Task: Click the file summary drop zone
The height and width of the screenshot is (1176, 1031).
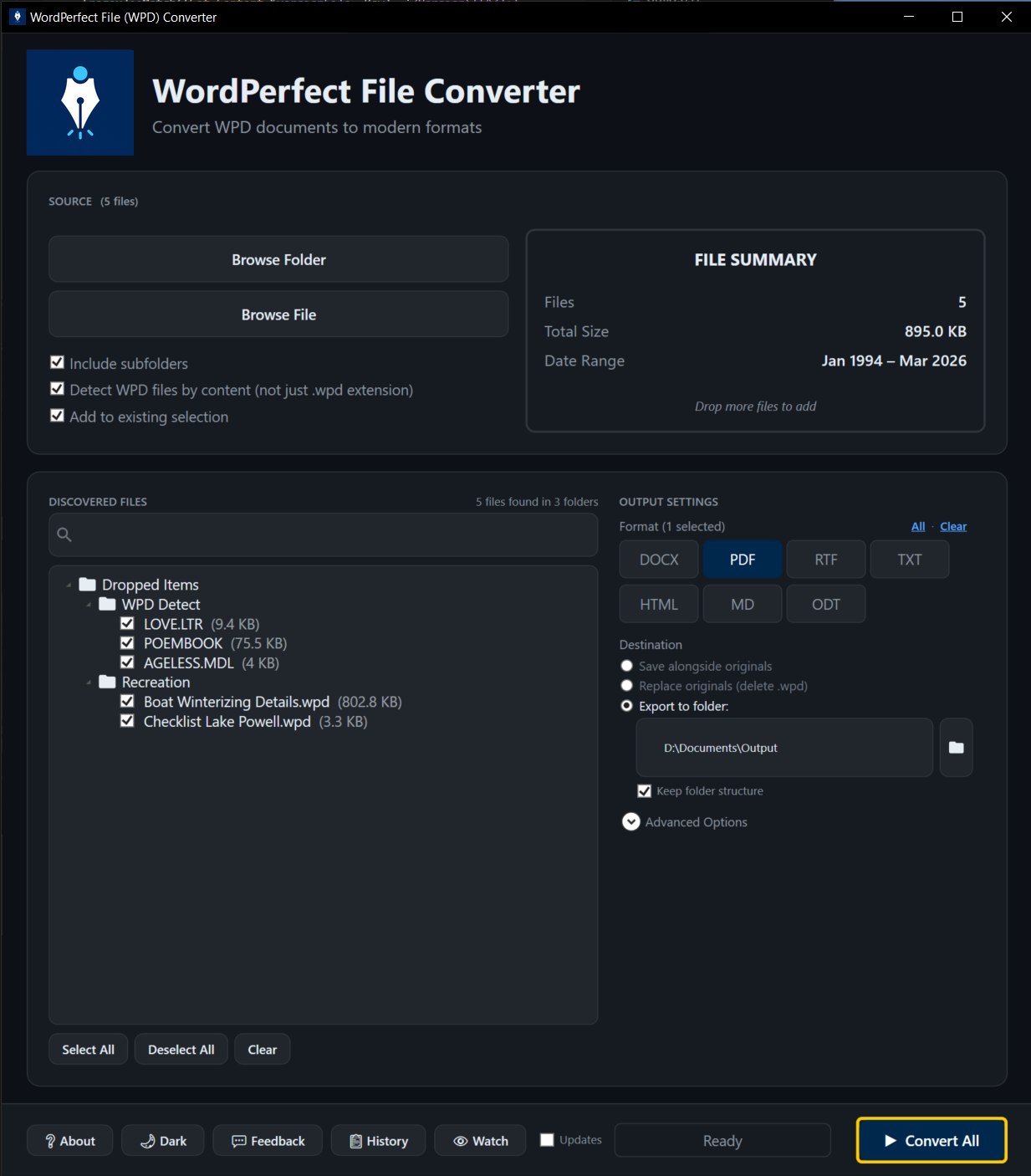Action: (755, 331)
